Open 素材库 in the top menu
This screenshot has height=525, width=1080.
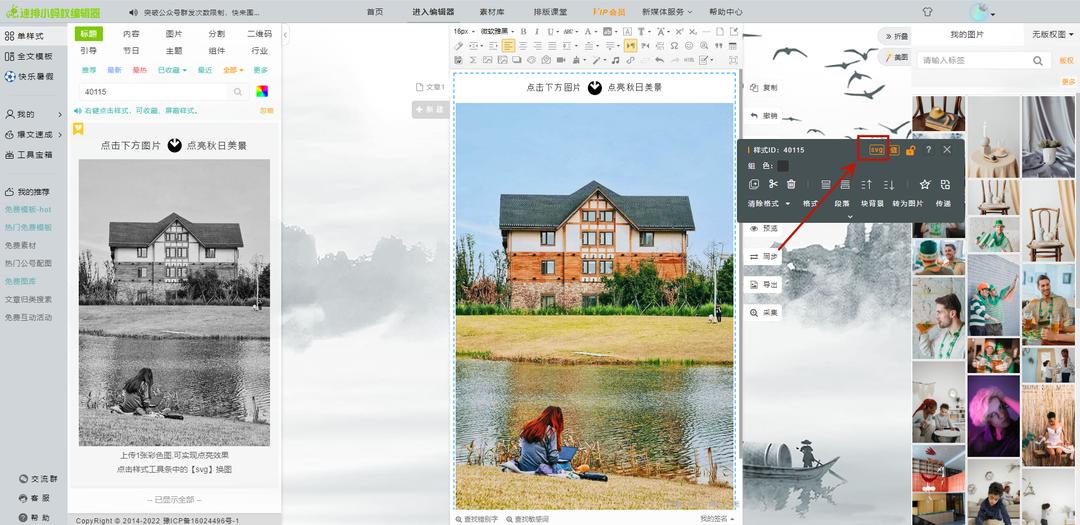click(x=492, y=12)
